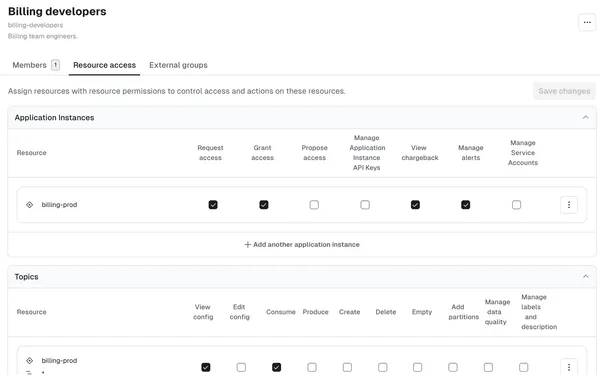Click the billing-developers slug text
Viewport: 600px width, 375px height.
point(36,25)
